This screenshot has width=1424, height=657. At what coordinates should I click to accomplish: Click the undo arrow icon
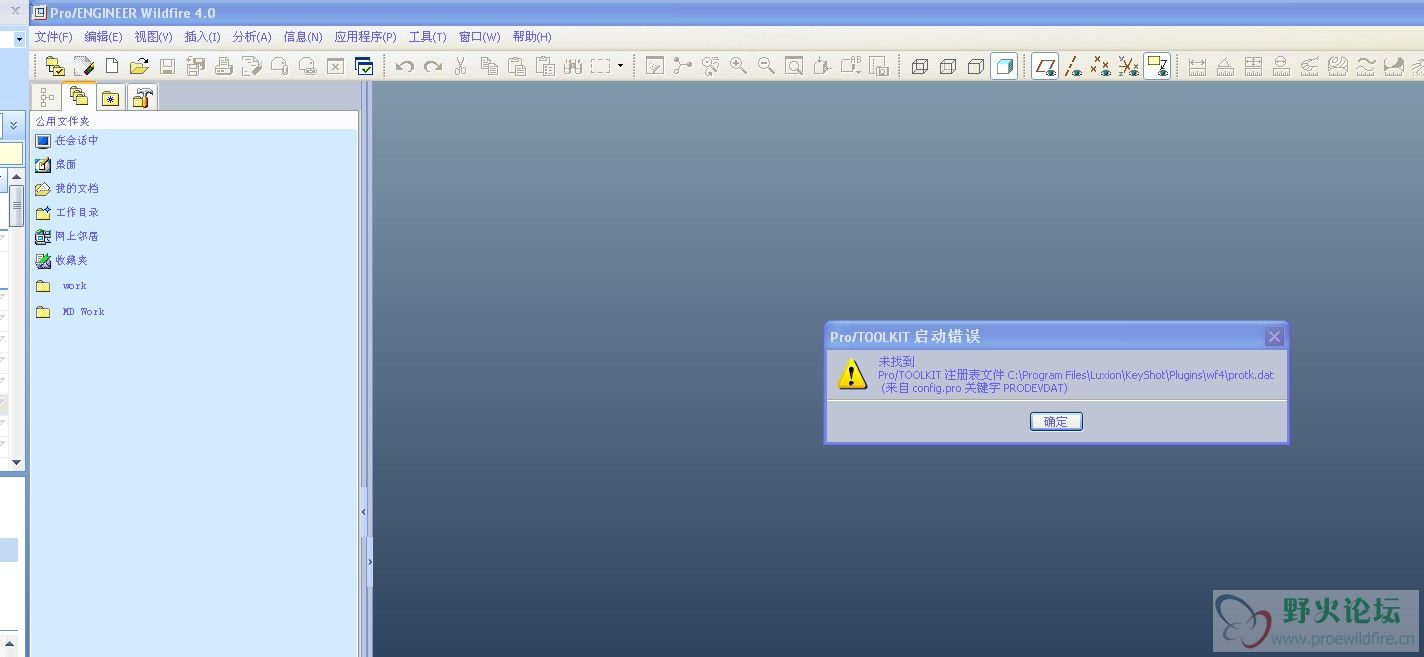(405, 67)
